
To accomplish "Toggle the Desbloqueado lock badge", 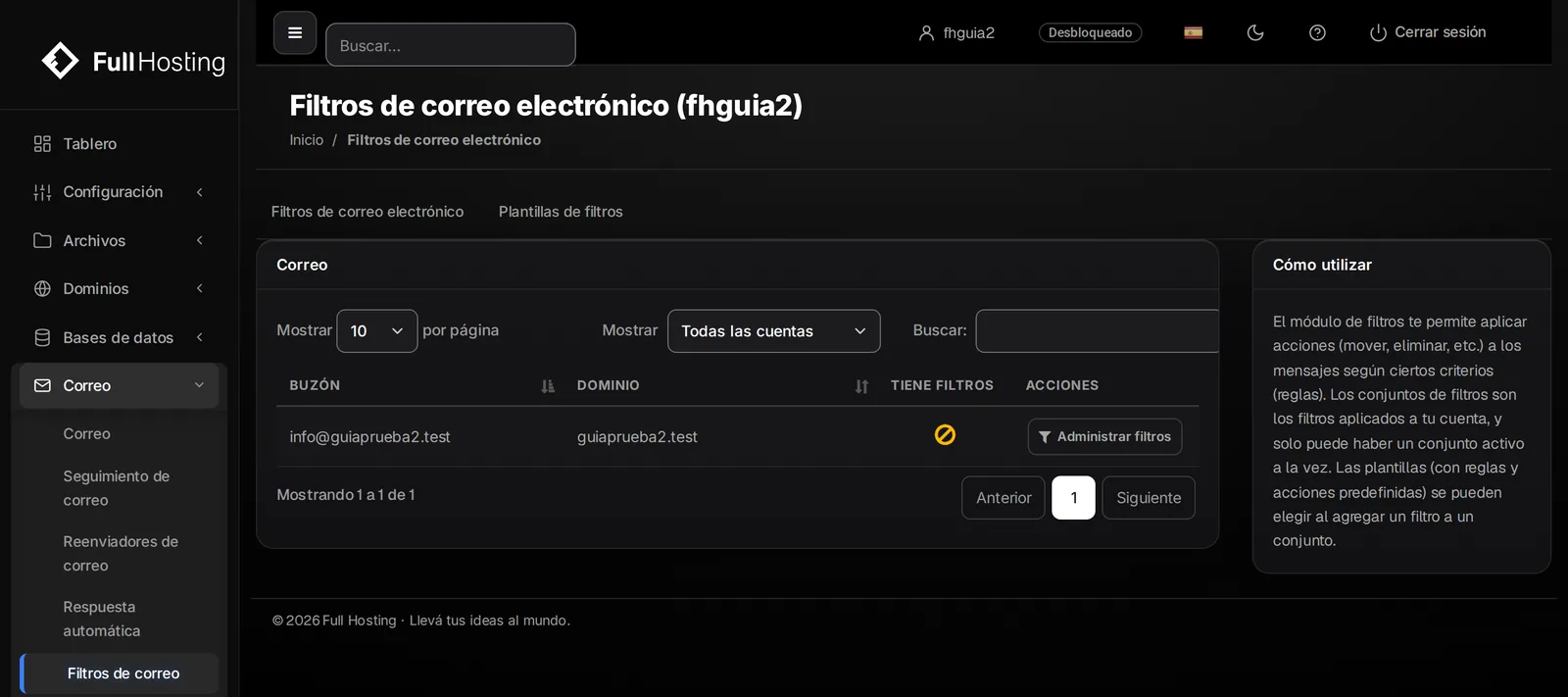I will pos(1090,33).
